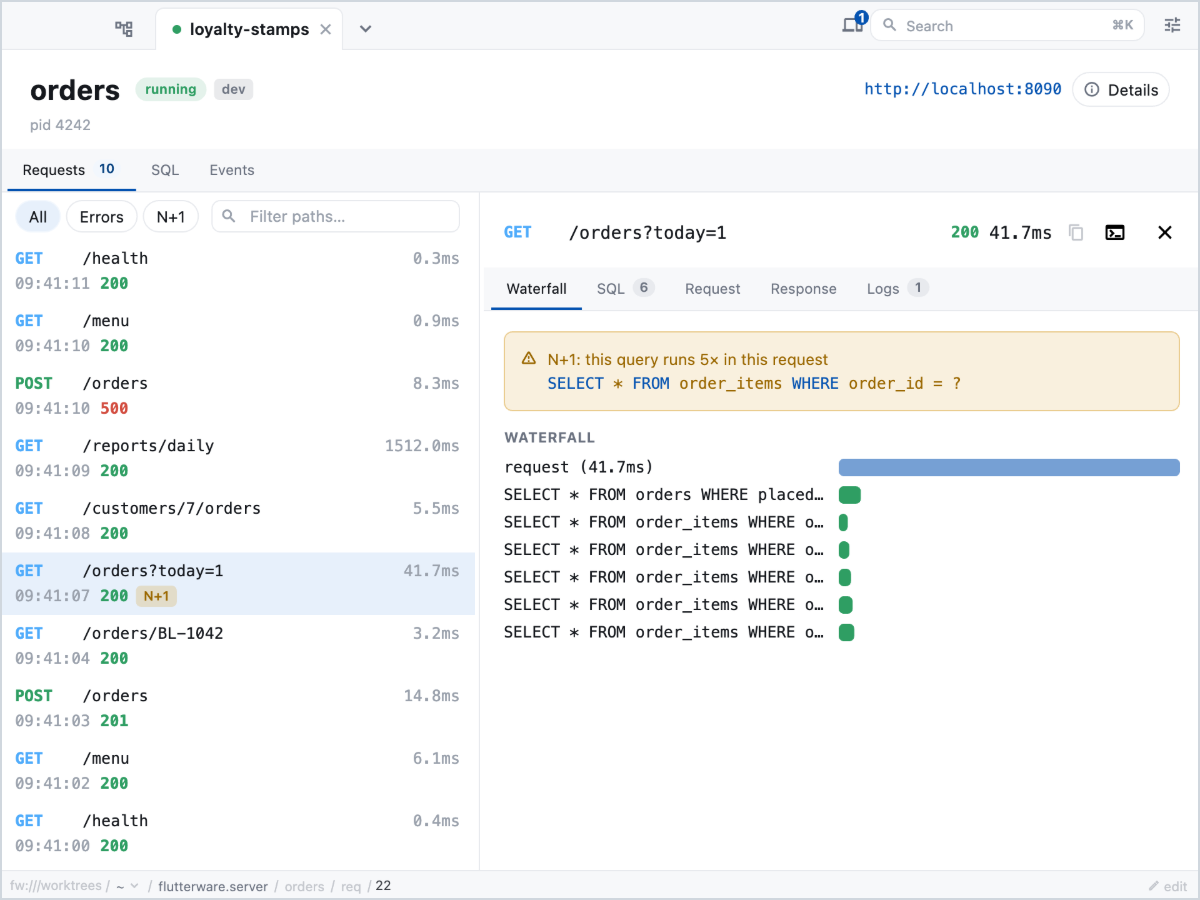Click the N+1 badge on the orders row

click(x=157, y=596)
